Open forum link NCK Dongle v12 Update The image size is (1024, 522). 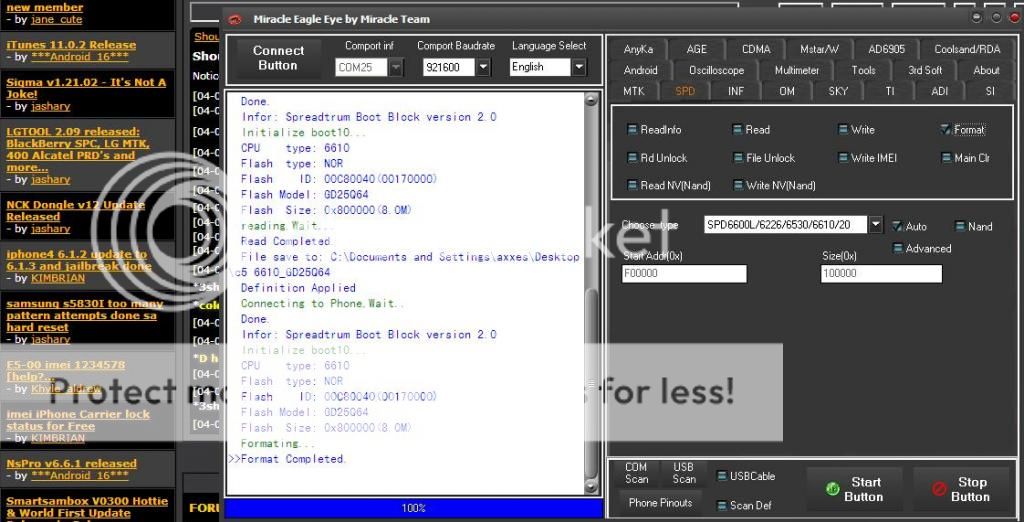point(75,210)
